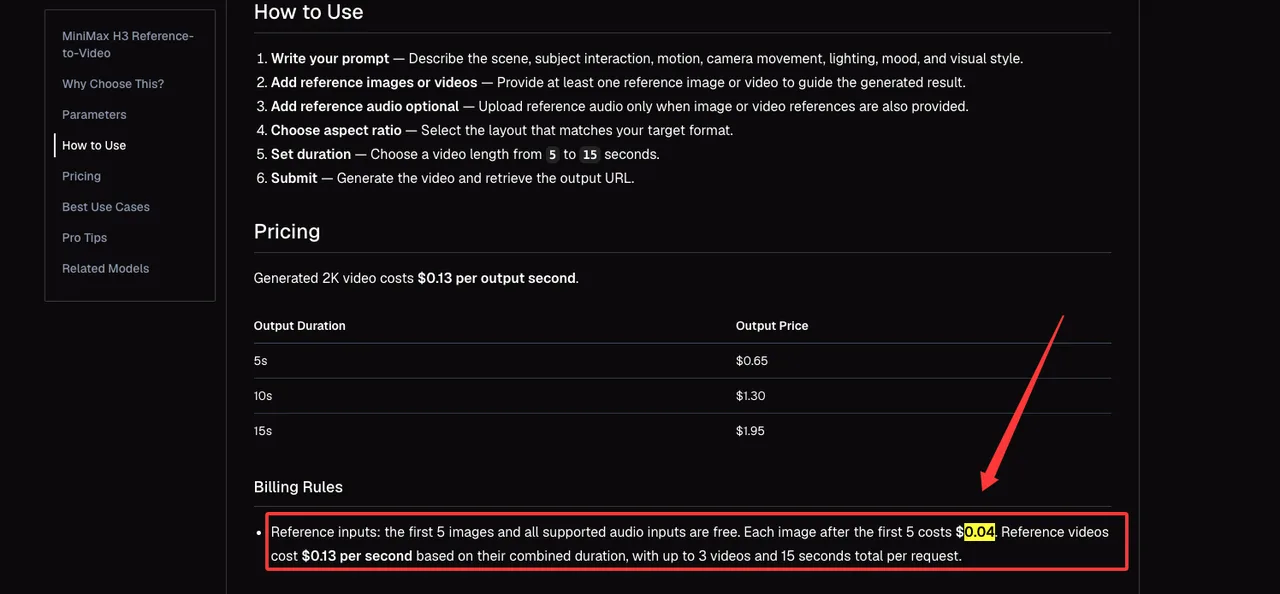Click the yellow highlighted 0.04 value

tap(980, 532)
